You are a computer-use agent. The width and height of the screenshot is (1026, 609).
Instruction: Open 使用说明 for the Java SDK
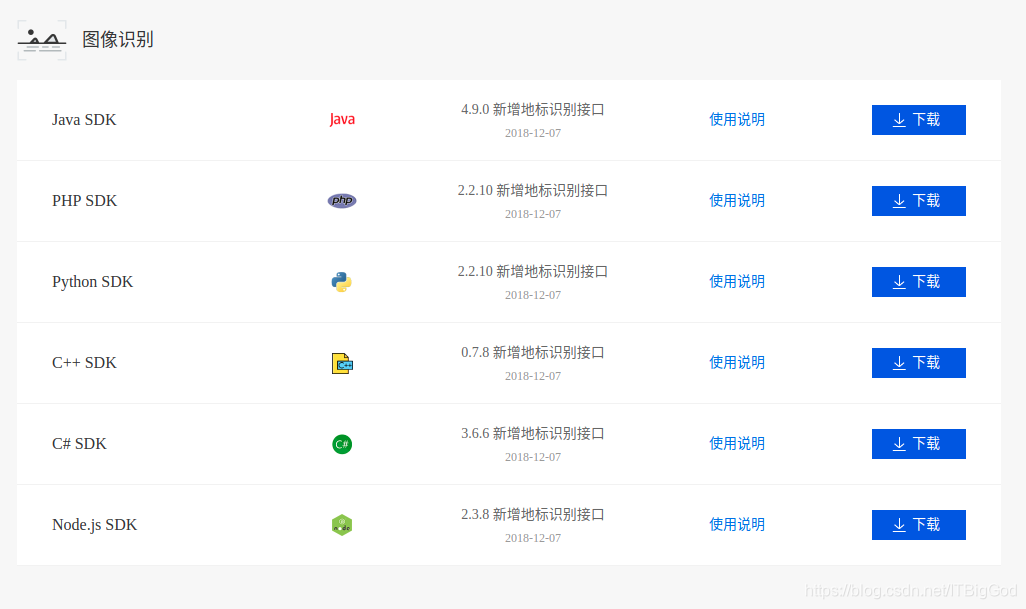(x=736, y=119)
